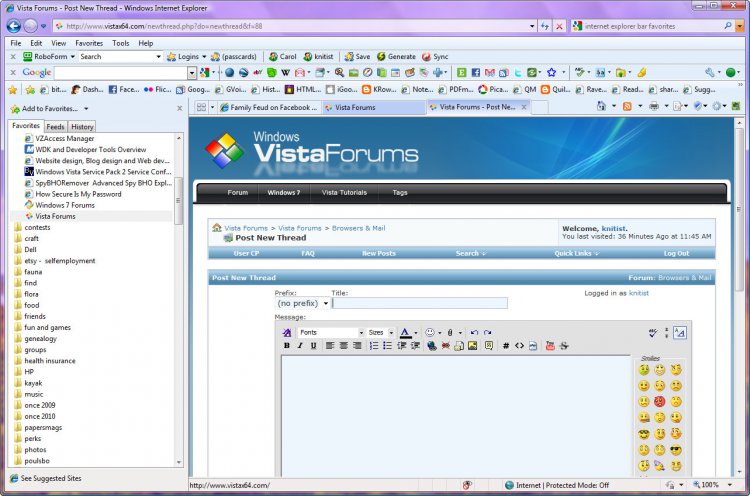Open Search menu in forum navbar
The height and width of the screenshot is (496, 750).
(x=471, y=254)
